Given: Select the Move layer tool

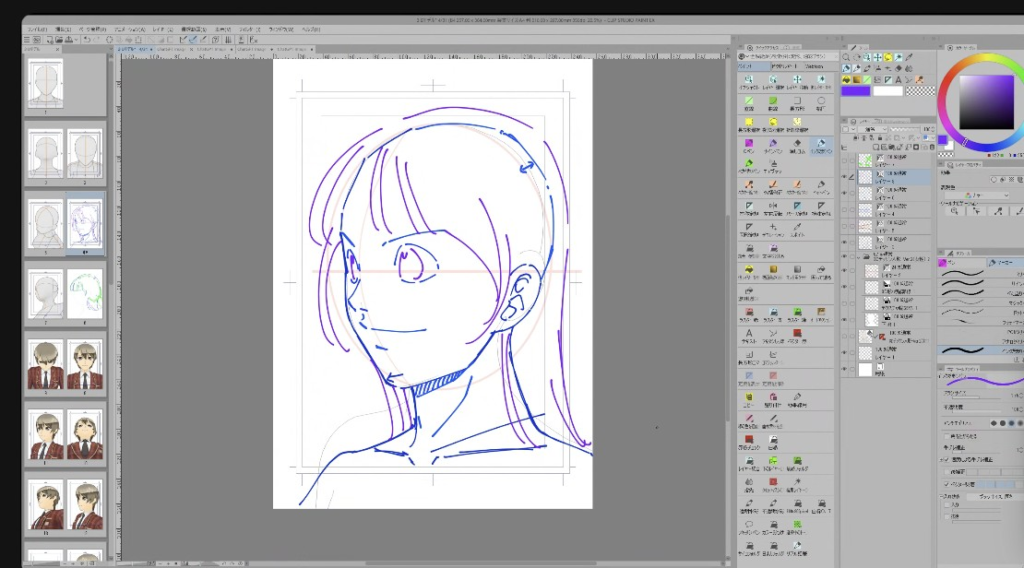Looking at the screenshot, I should click(x=877, y=57).
